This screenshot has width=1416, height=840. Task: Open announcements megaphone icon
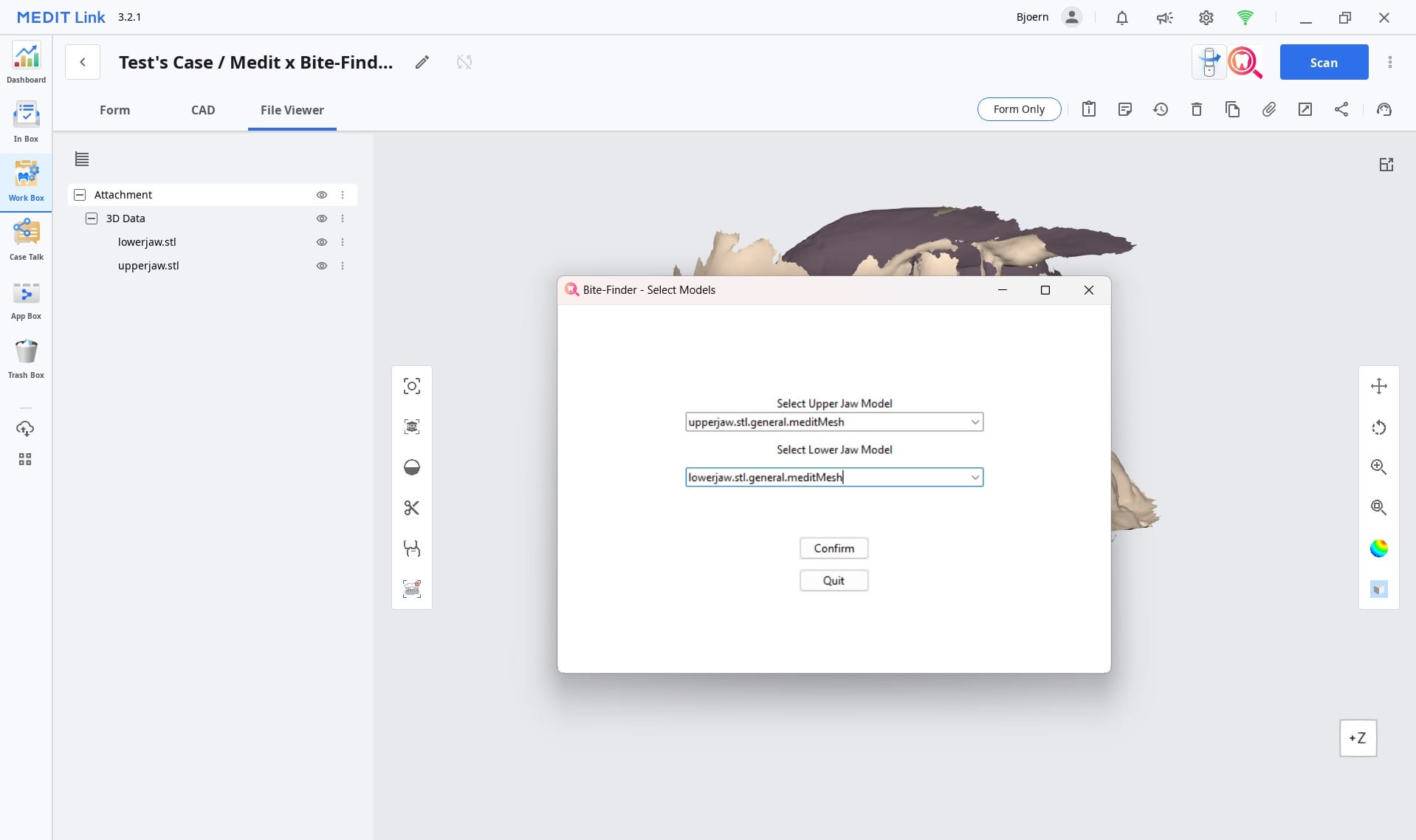click(x=1164, y=18)
